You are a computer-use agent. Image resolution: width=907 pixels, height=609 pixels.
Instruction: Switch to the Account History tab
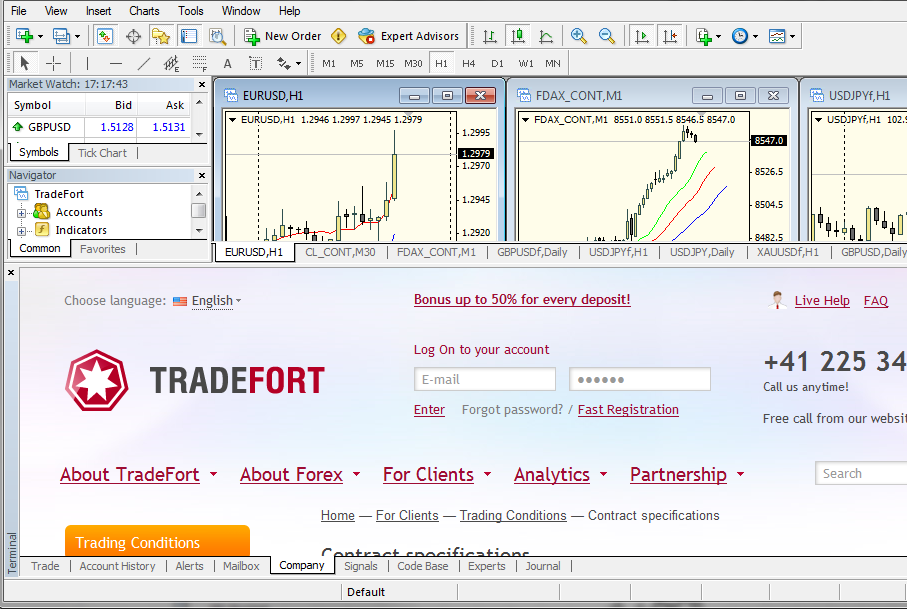117,566
